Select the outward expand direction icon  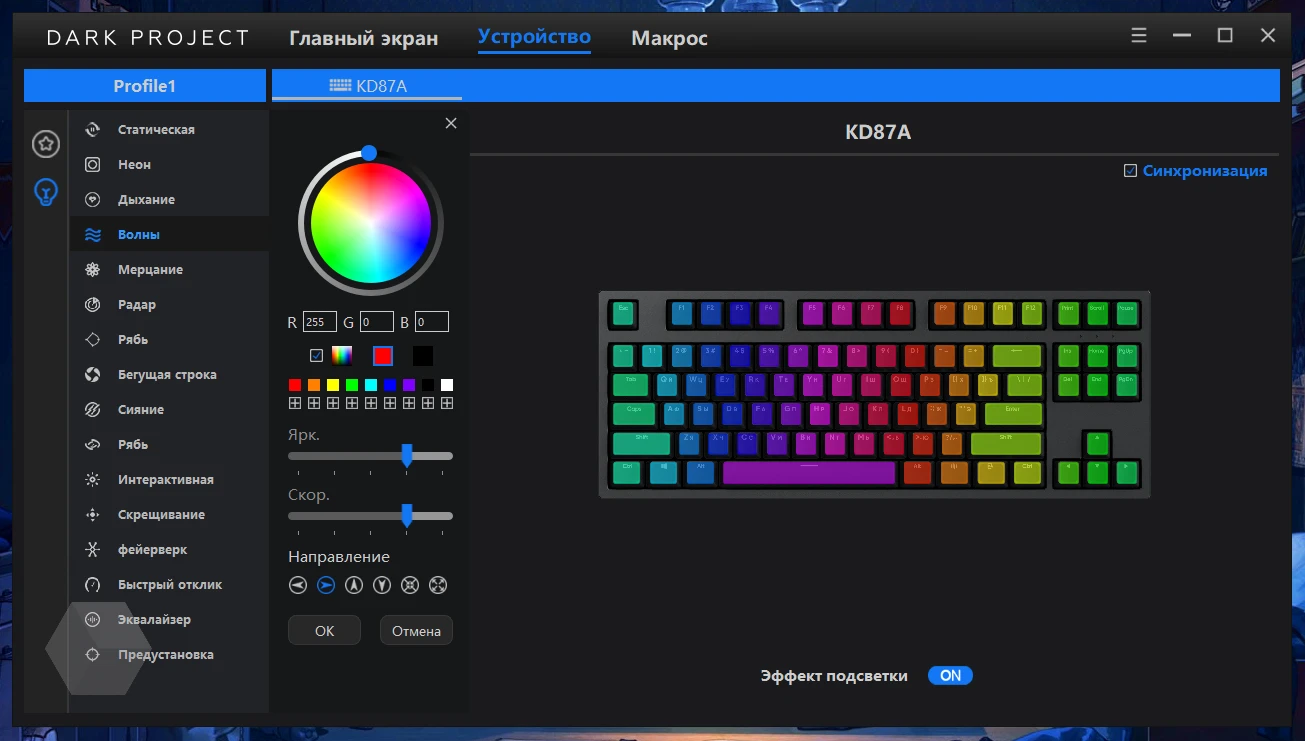pyautogui.click(x=437, y=586)
